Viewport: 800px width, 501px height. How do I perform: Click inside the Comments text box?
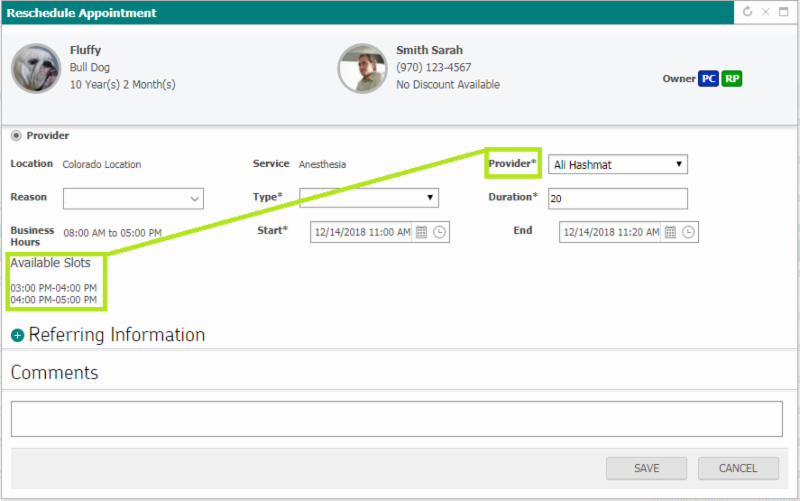(396, 419)
